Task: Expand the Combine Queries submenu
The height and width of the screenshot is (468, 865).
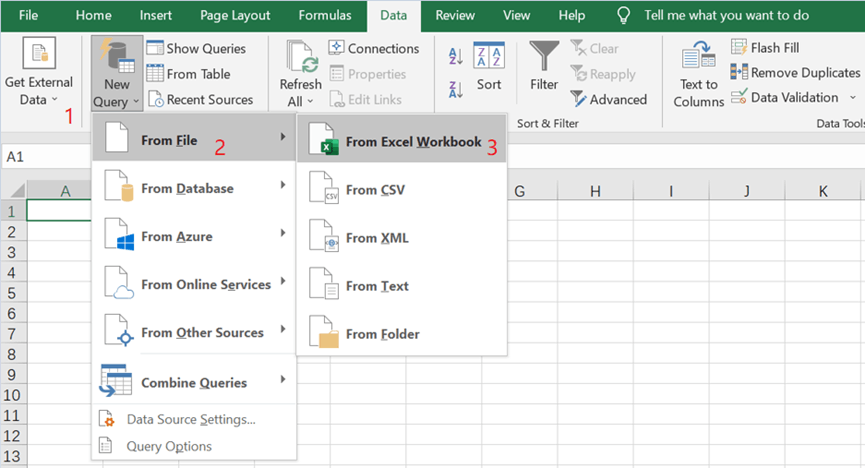Action: (194, 381)
